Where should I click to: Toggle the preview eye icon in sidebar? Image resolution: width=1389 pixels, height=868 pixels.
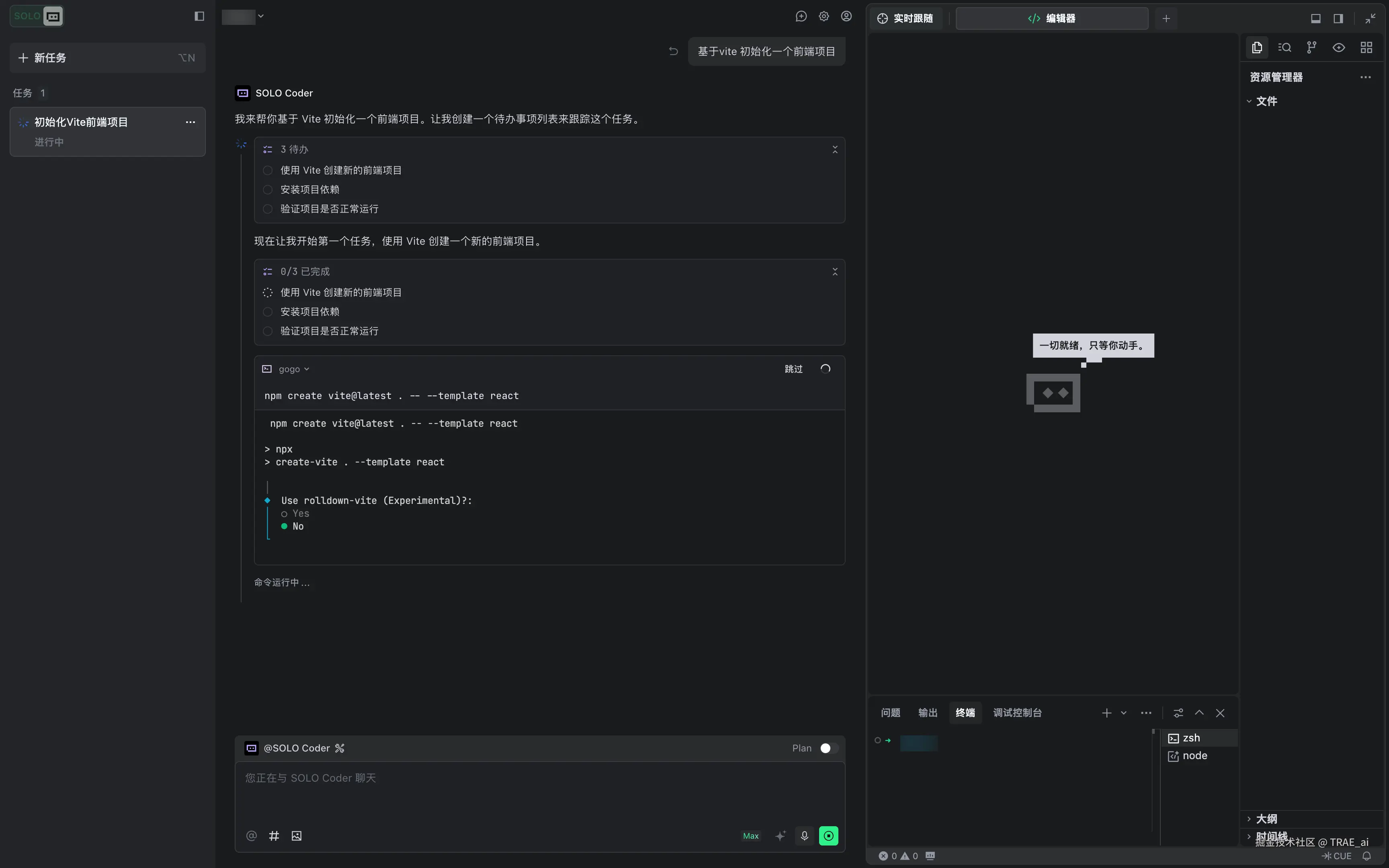1338,48
